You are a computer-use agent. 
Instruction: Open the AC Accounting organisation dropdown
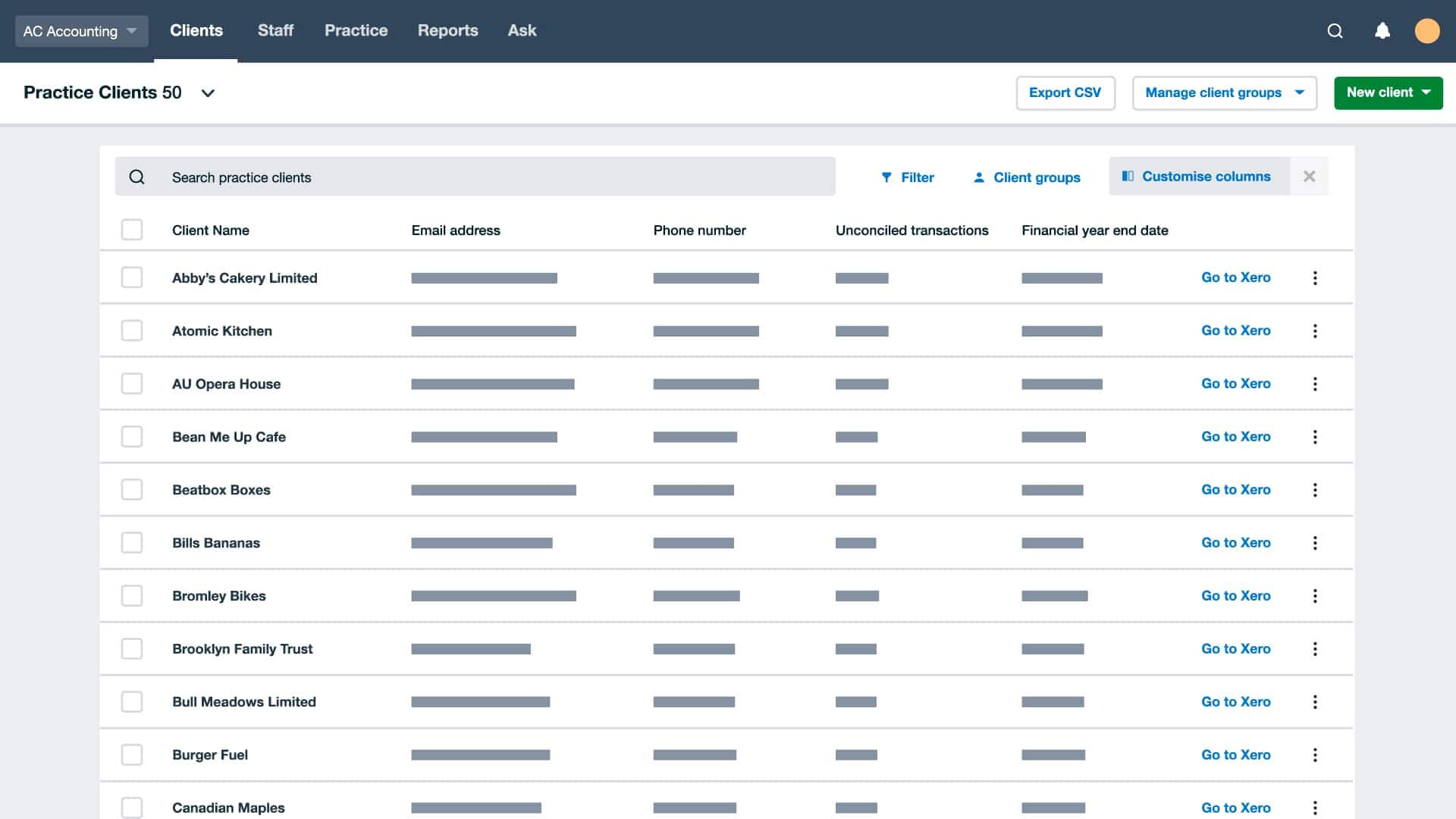81,31
